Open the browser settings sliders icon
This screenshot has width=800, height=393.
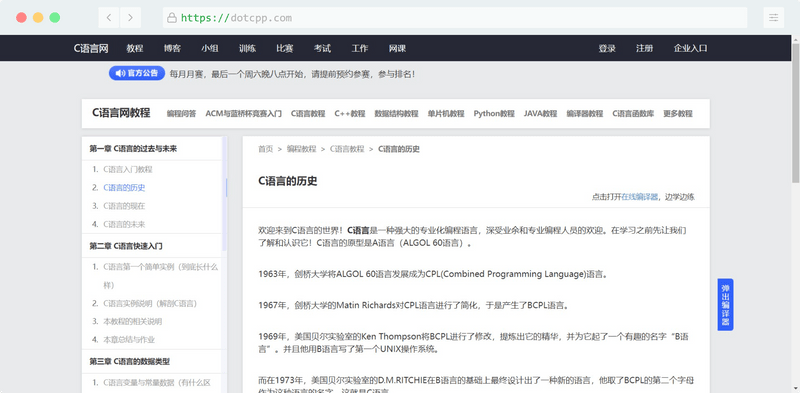pos(773,18)
